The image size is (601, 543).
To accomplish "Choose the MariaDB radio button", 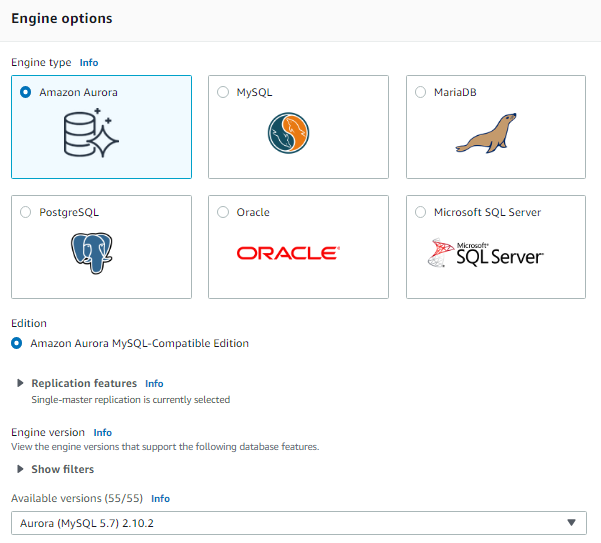I will pos(420,92).
